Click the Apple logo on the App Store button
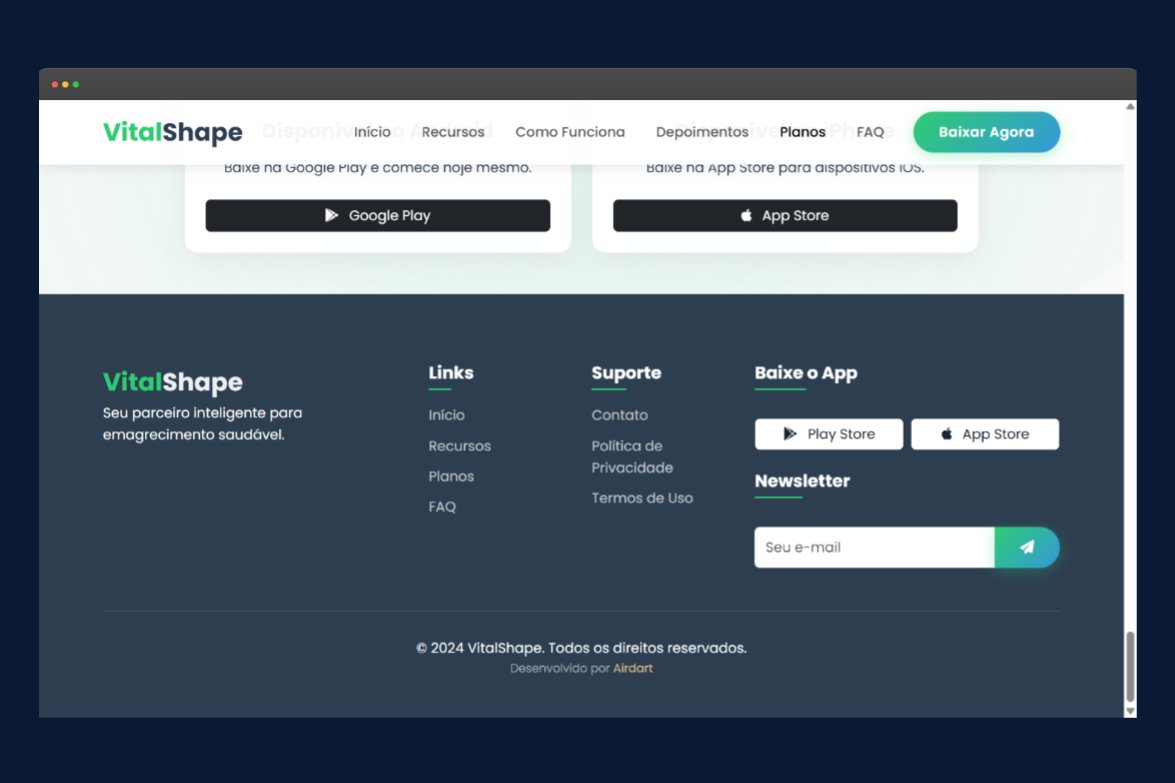Viewport: 1175px width, 783px height. [745, 214]
